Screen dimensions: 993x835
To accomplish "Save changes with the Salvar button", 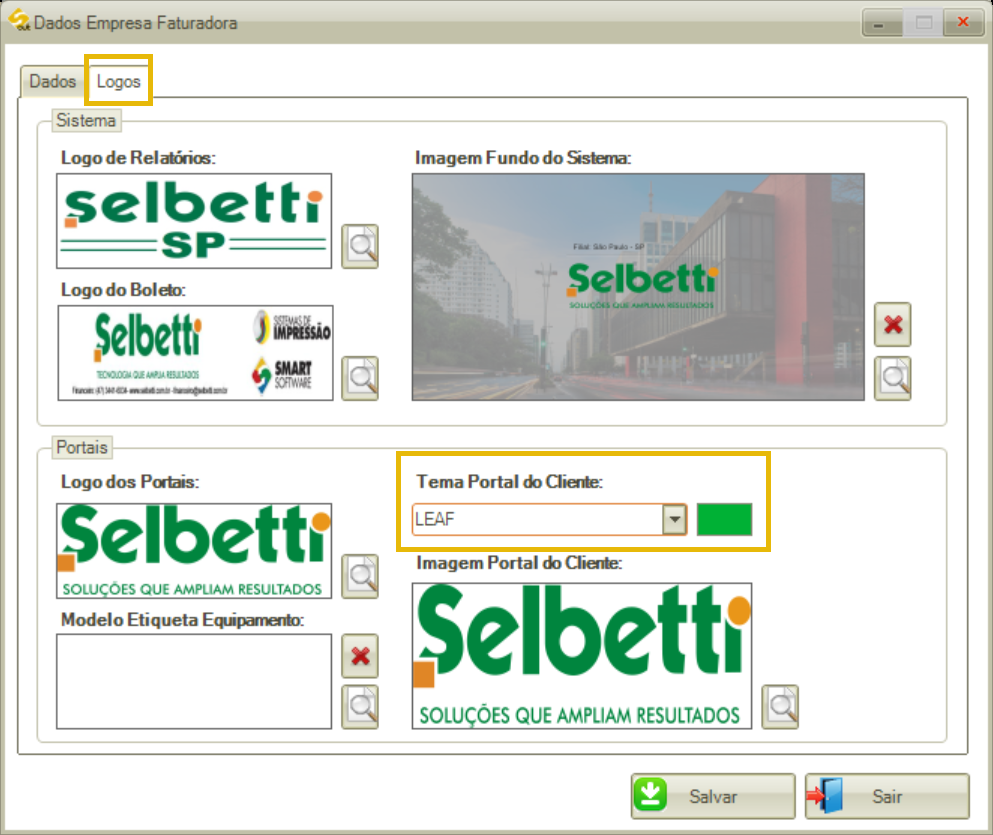I will coord(713,796).
